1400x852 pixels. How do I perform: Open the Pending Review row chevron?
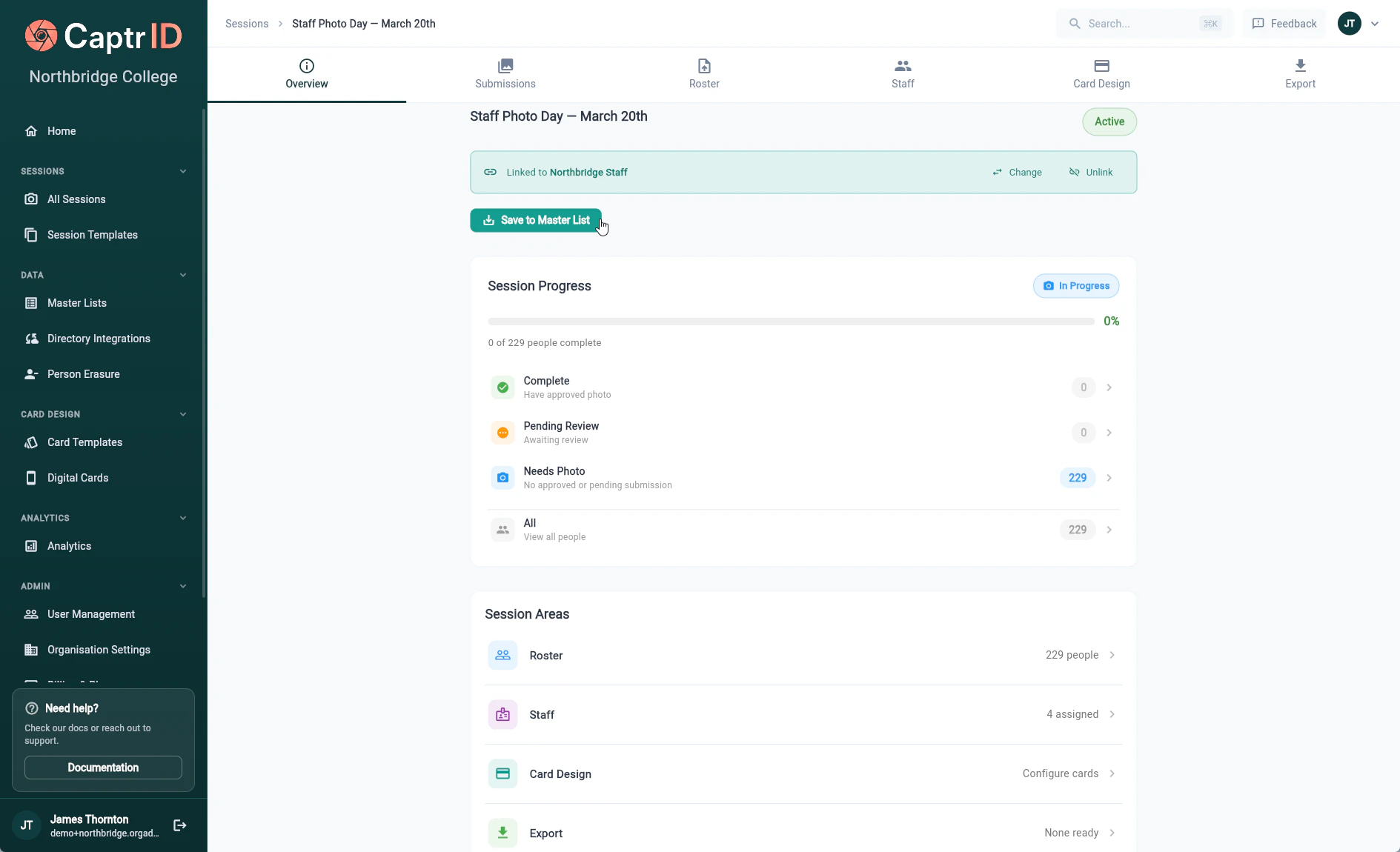coord(1109,433)
